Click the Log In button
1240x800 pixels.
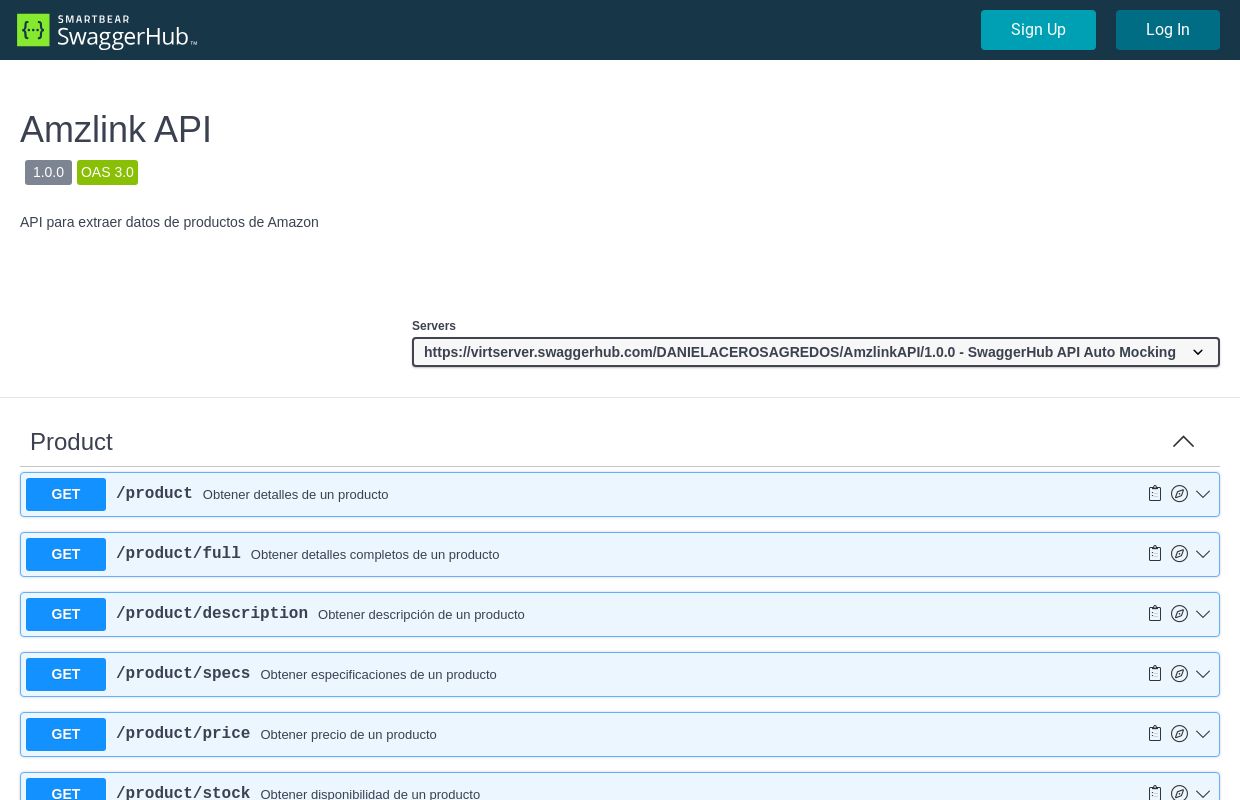click(1168, 30)
